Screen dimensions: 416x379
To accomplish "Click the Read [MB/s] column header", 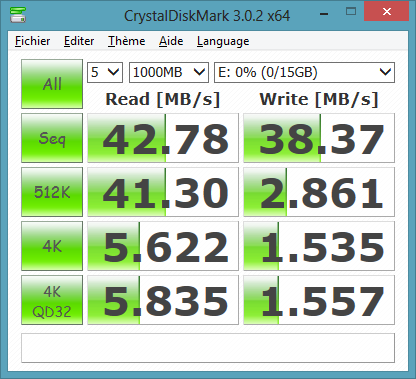I will coord(163,99).
